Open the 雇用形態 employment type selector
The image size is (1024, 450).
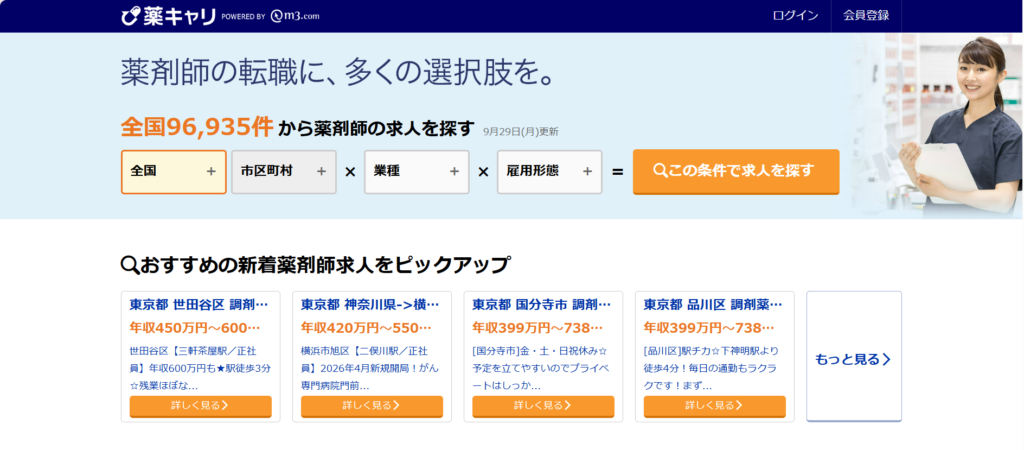(549, 172)
